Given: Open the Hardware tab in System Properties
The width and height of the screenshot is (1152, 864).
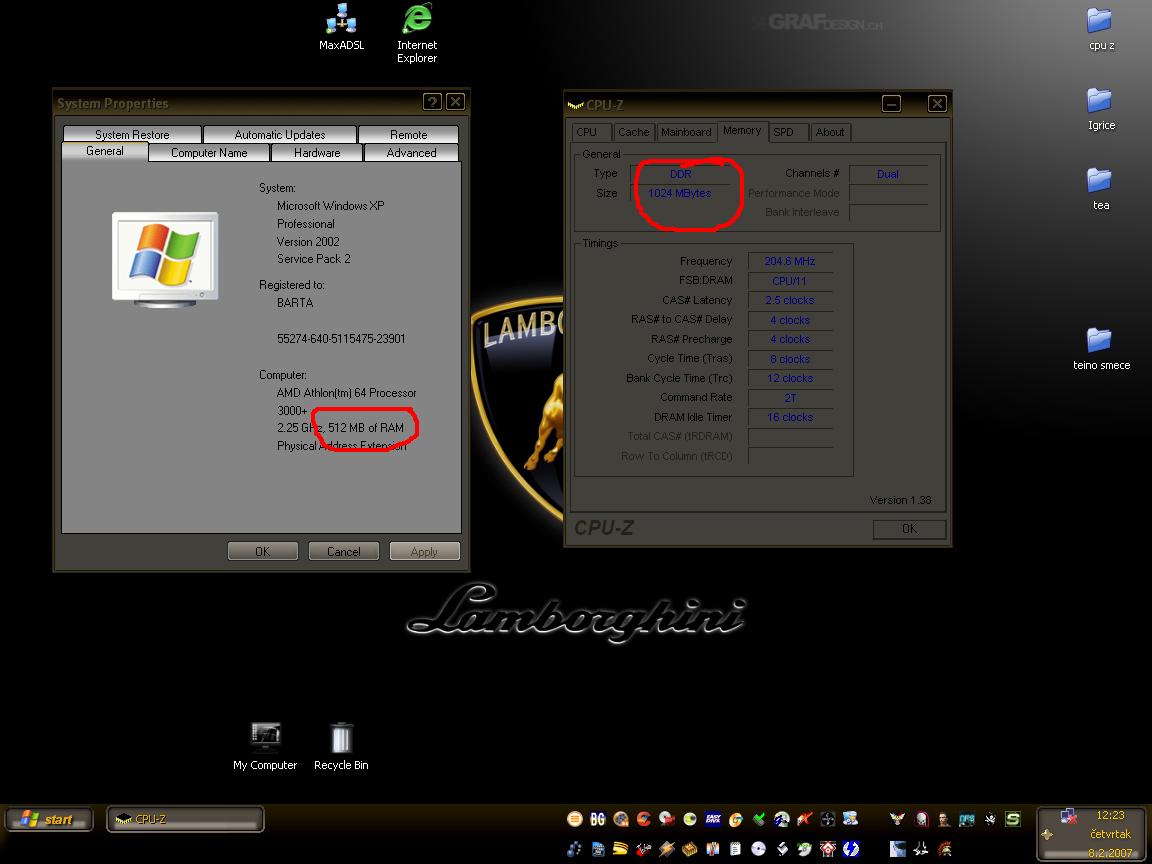Looking at the screenshot, I should tap(317, 153).
